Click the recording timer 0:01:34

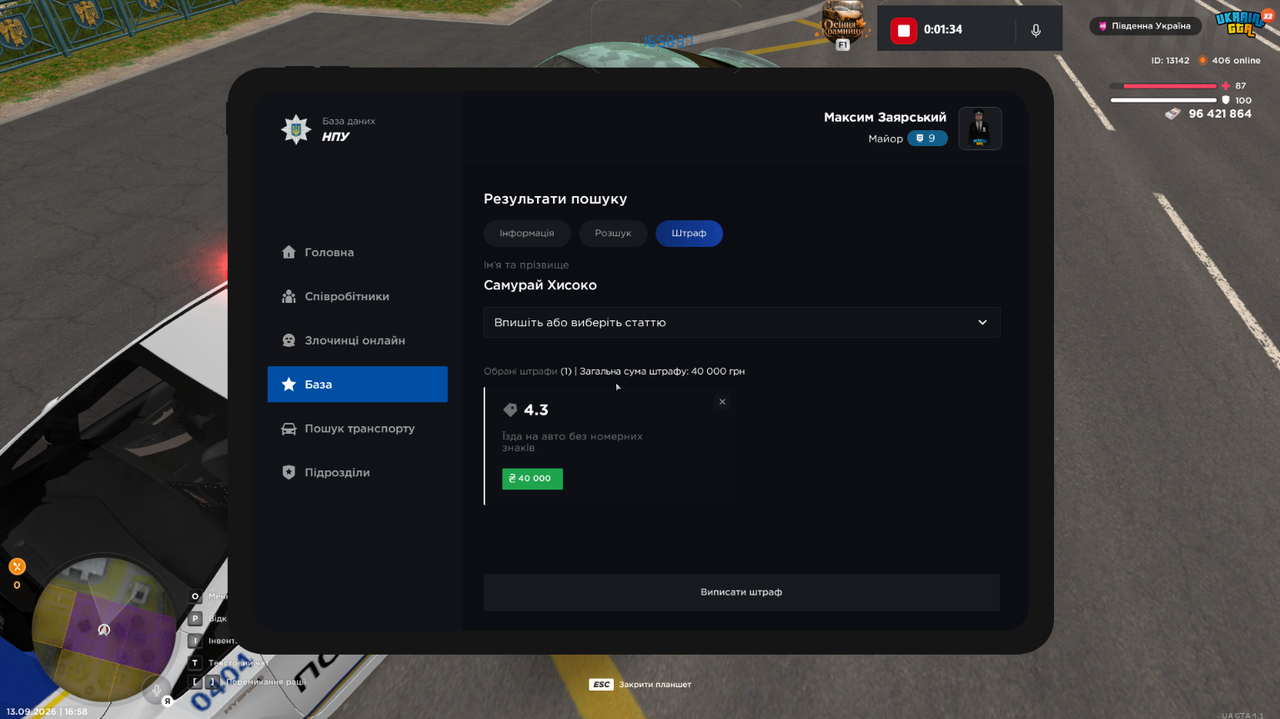943,30
